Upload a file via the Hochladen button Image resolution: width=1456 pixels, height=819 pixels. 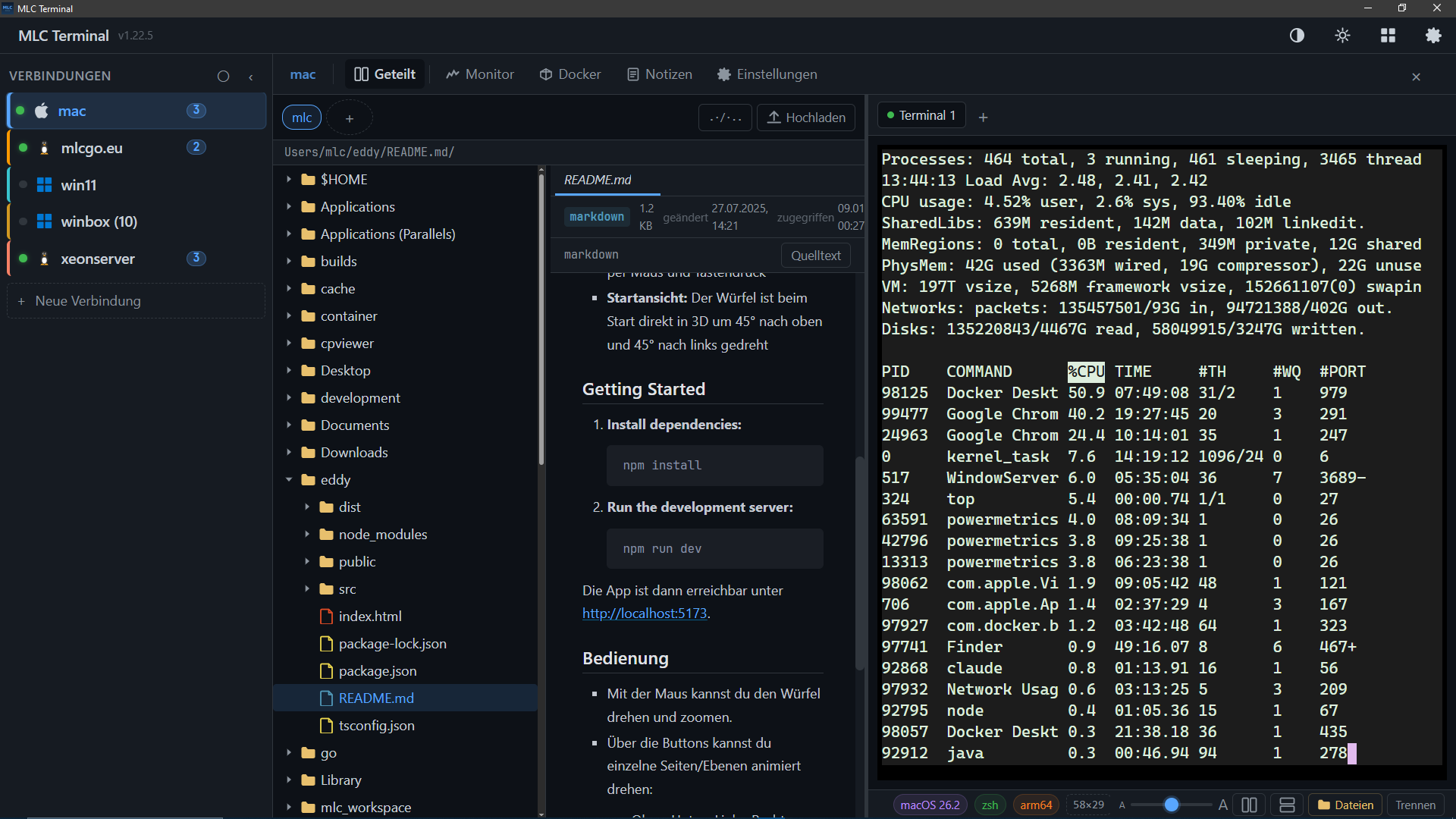[805, 117]
